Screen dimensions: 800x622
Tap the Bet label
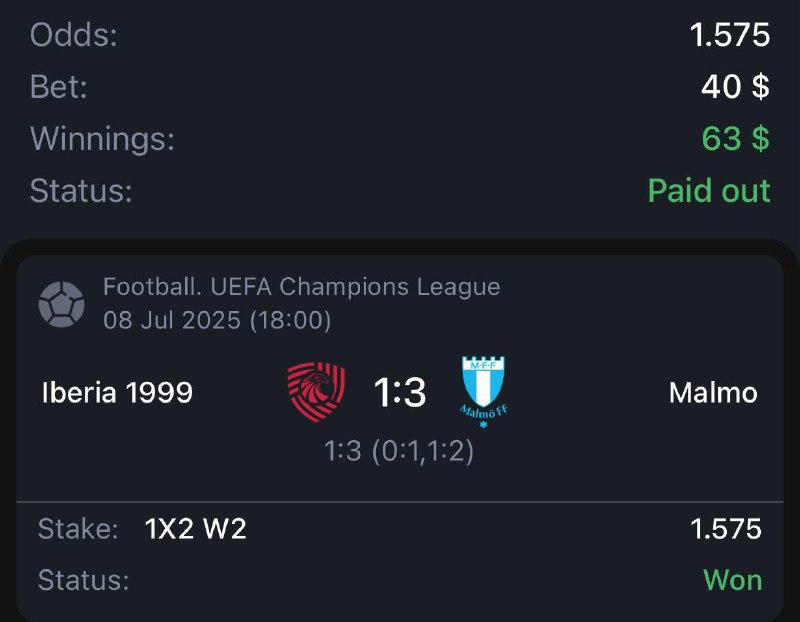pos(59,87)
